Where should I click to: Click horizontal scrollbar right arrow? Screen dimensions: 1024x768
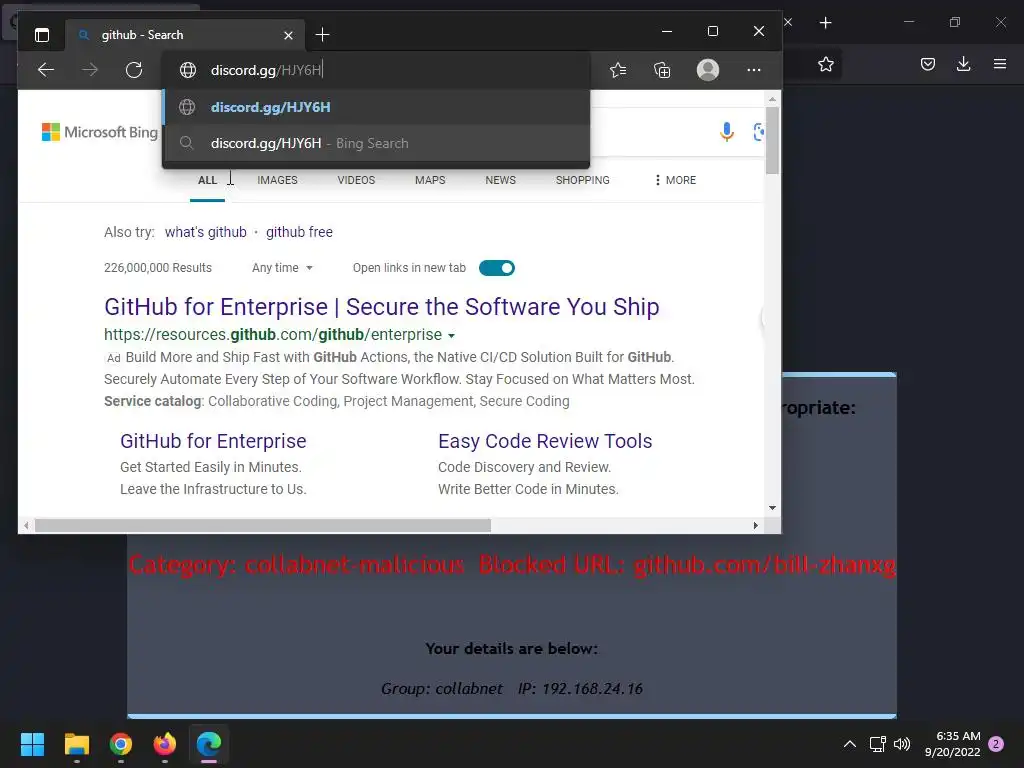756,525
